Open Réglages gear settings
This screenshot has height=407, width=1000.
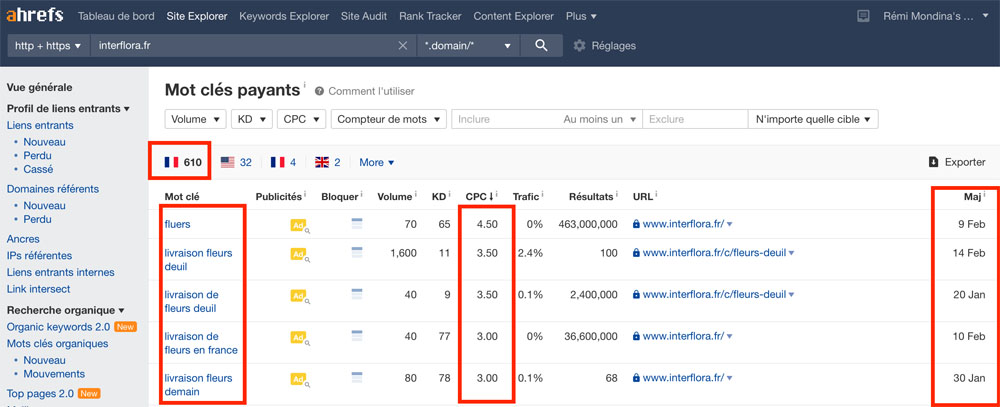tap(605, 45)
